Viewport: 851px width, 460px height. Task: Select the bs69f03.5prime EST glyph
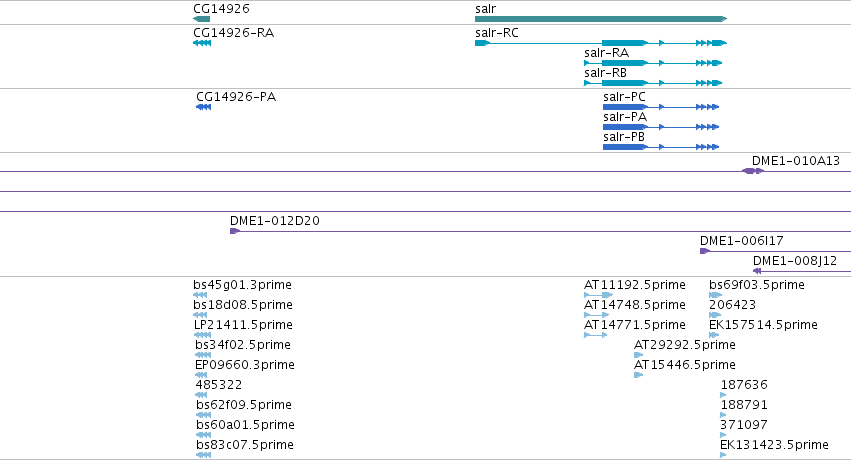tap(715, 295)
